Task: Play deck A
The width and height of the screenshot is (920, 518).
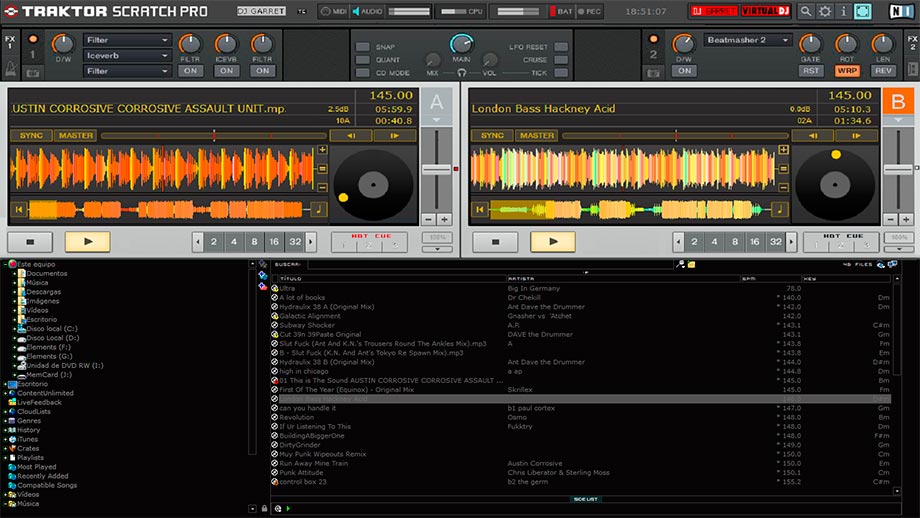Action: coord(87,241)
